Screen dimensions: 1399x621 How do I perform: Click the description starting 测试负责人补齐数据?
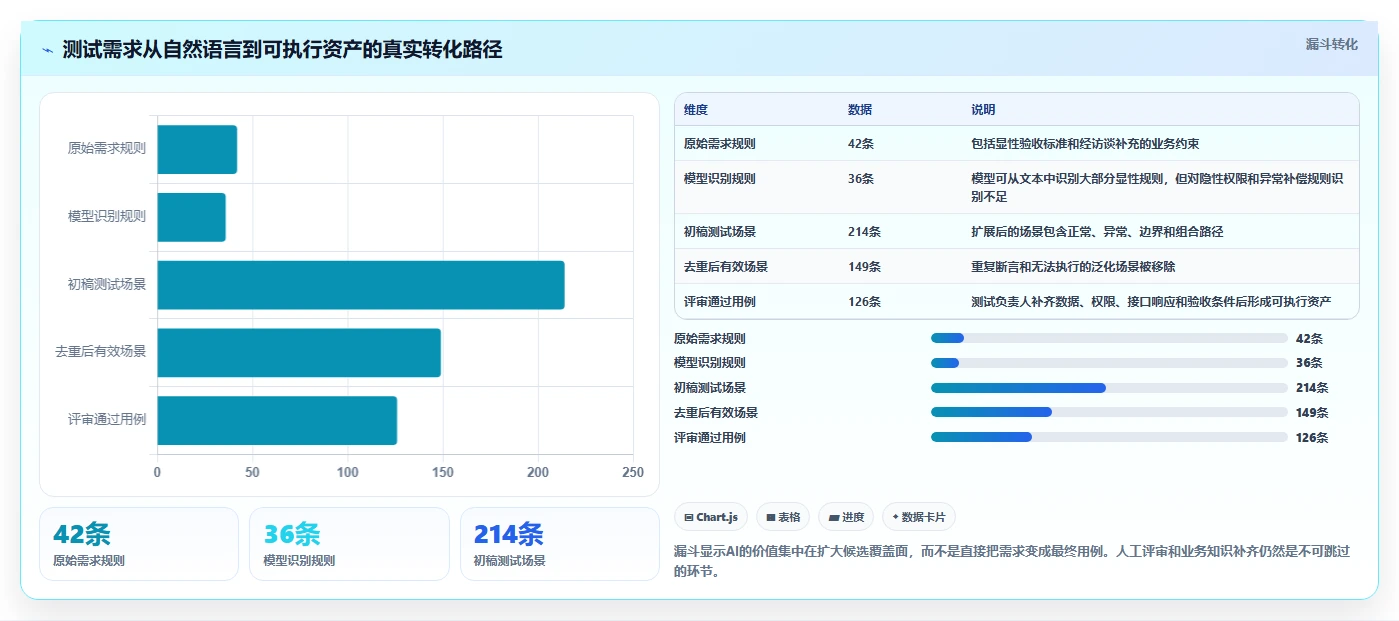pos(1151,302)
